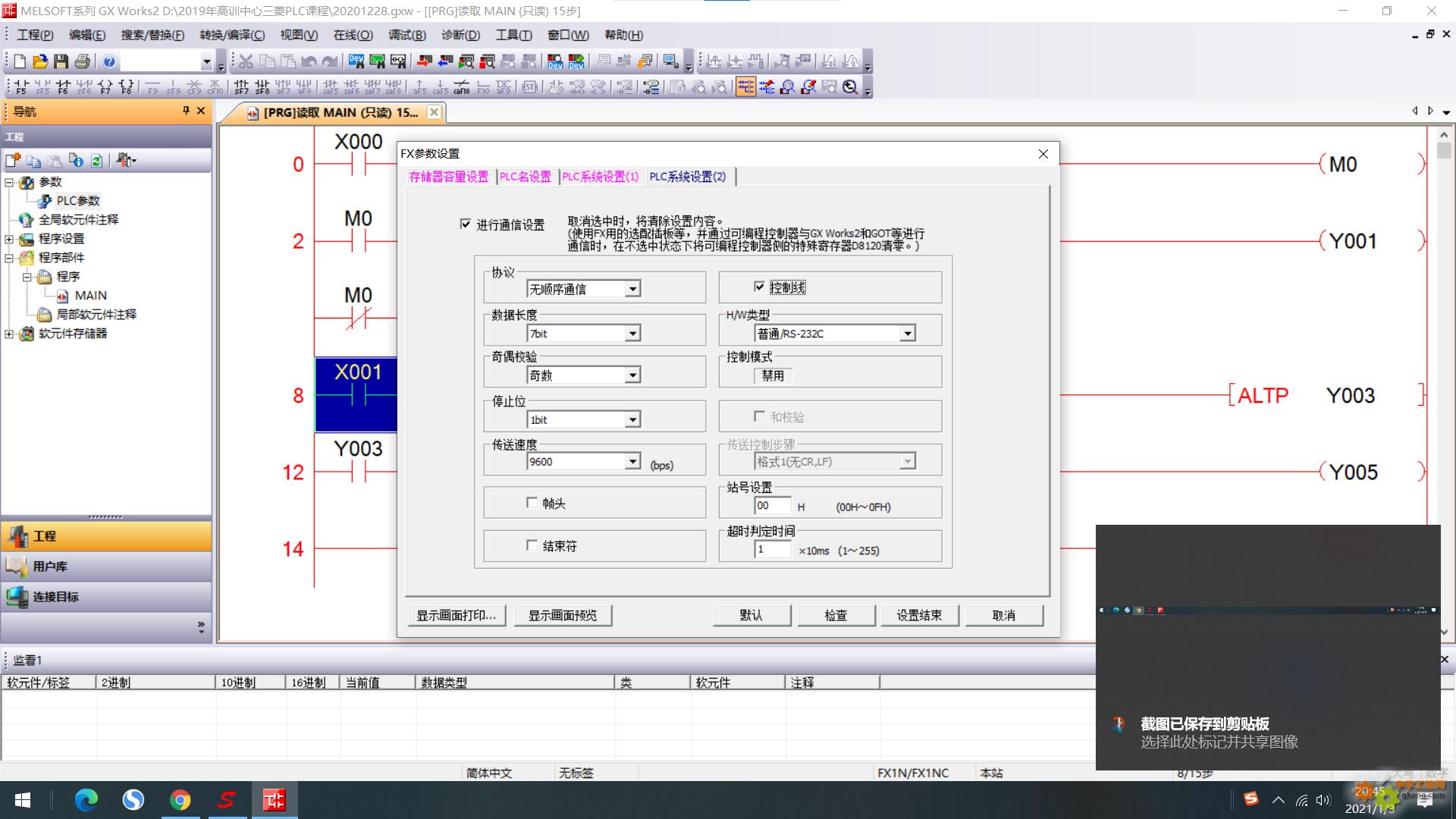Expand the 程序设置 tree node
1456x819 pixels.
[x=9, y=240]
